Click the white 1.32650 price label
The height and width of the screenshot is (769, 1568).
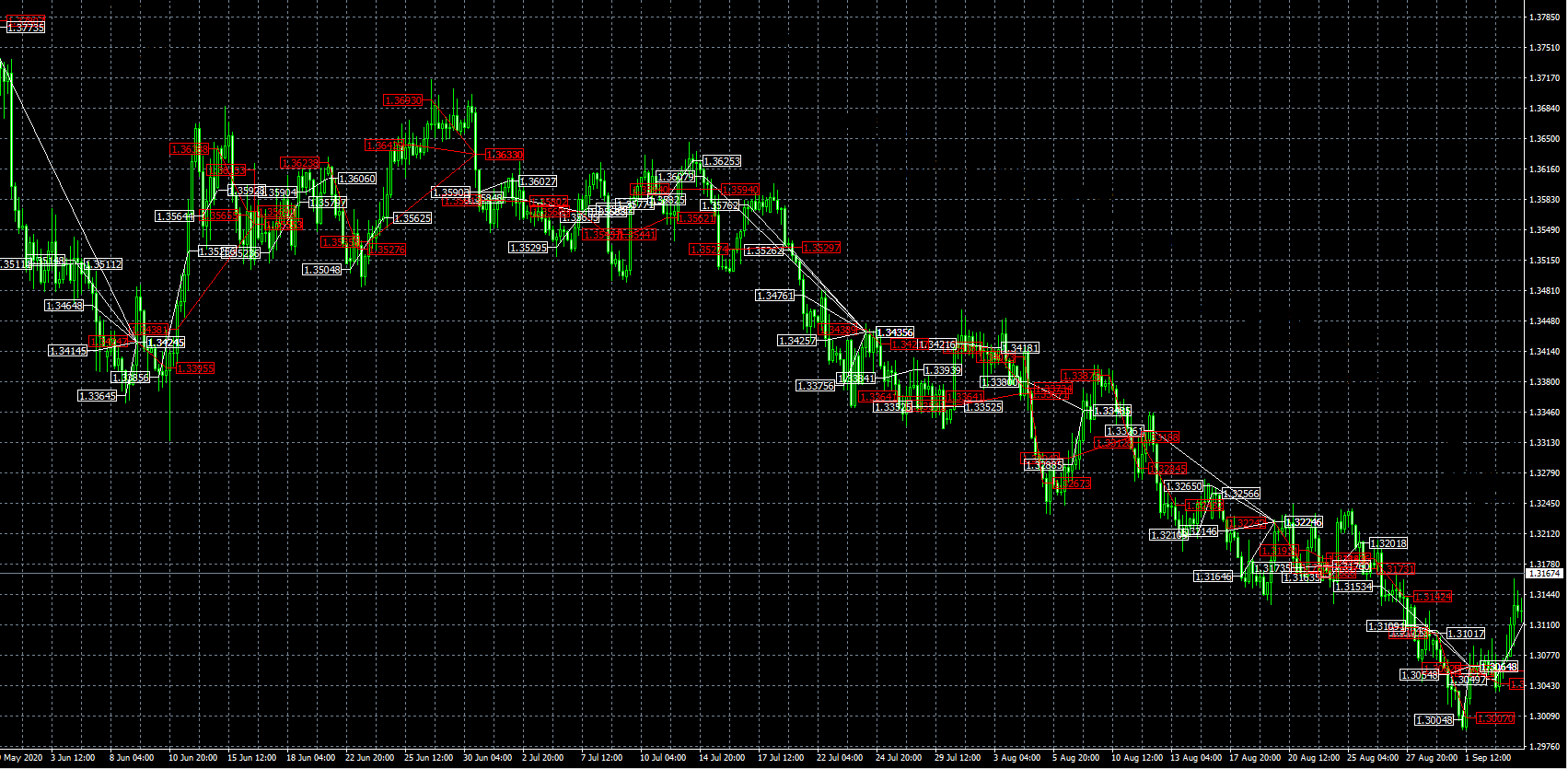point(1184,486)
